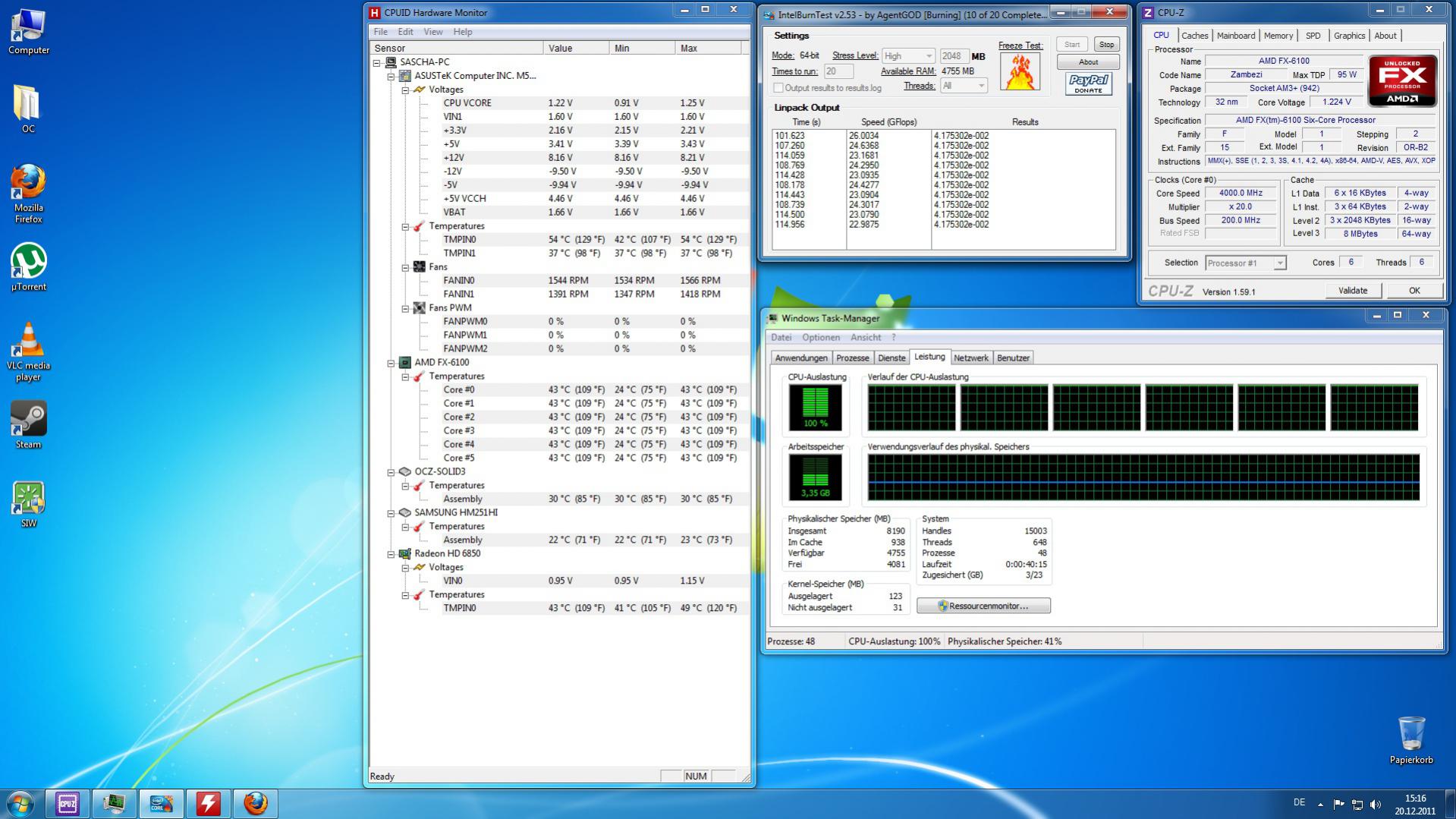Collapse the Radeon HD 6850 node
Screen dimensions: 1456x819
coord(392,554)
